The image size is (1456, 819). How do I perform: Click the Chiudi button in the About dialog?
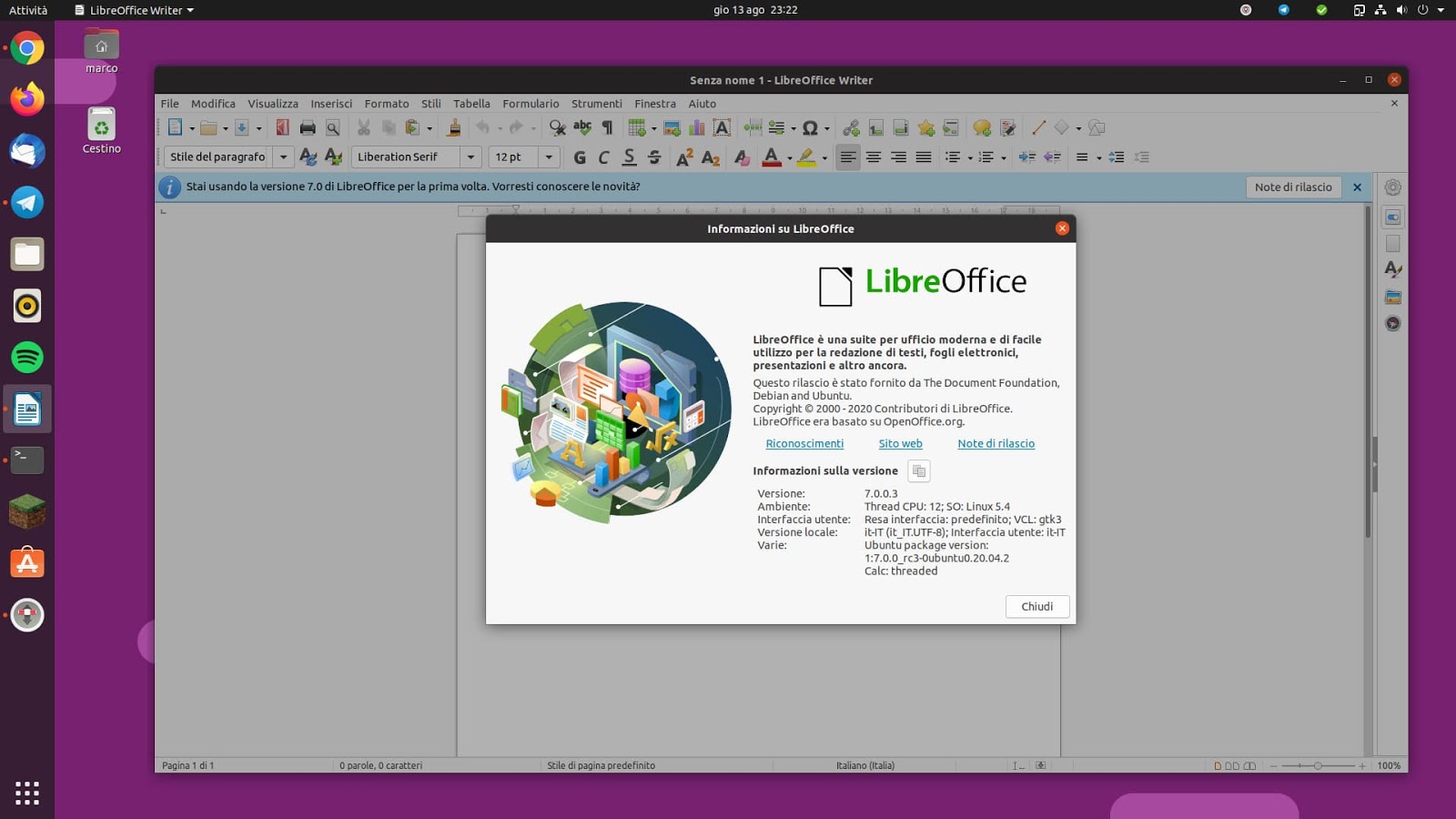click(x=1036, y=606)
